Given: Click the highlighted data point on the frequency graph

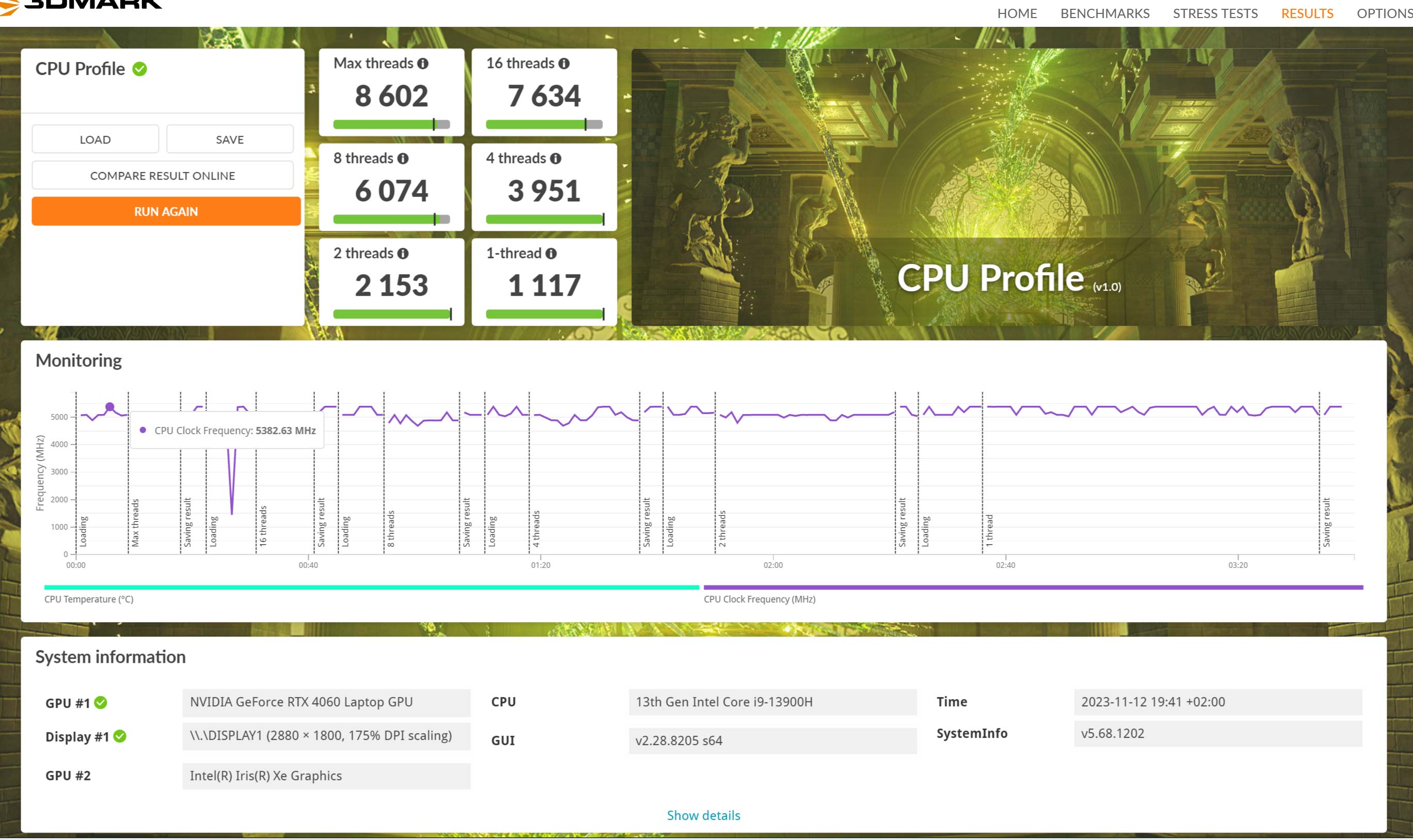Looking at the screenshot, I should [x=110, y=406].
